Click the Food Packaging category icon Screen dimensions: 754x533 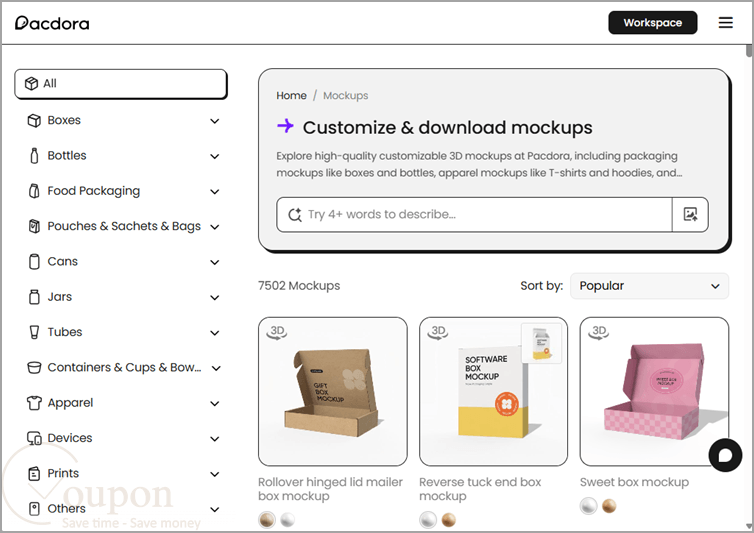[x=34, y=191]
